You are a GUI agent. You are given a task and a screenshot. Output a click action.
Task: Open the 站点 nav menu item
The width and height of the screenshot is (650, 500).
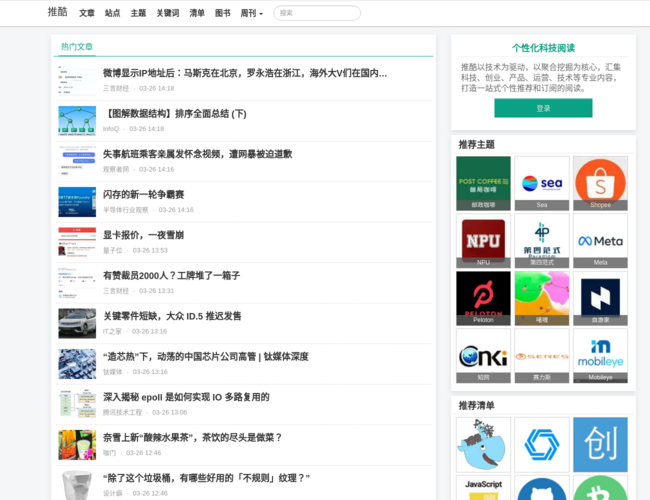[x=112, y=13]
